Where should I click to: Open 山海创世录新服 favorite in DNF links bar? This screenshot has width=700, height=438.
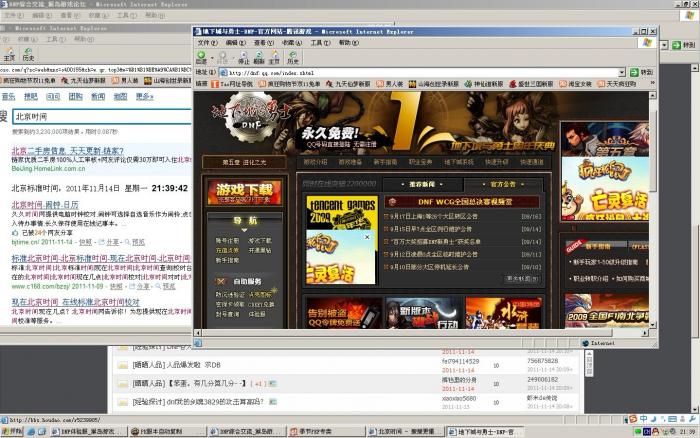point(434,84)
